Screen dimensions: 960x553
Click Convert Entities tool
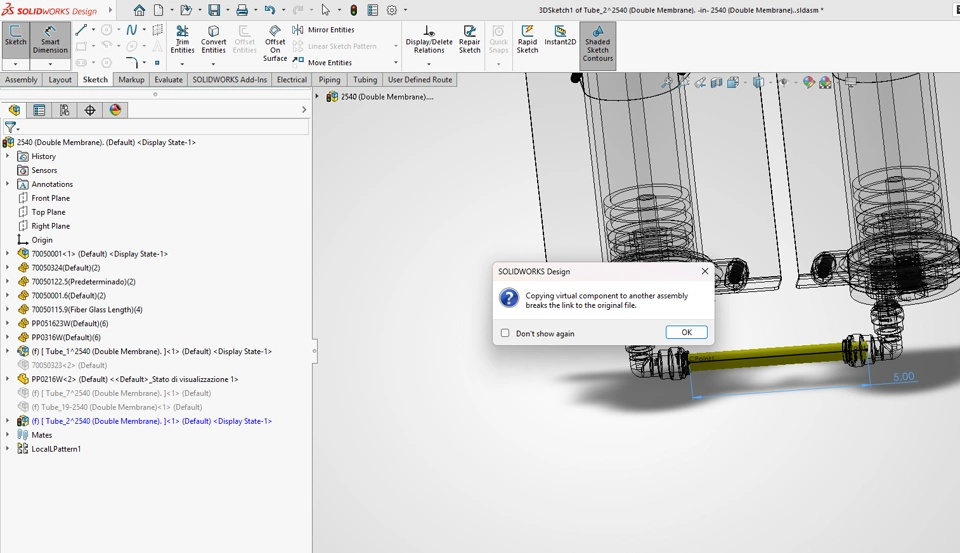213,39
